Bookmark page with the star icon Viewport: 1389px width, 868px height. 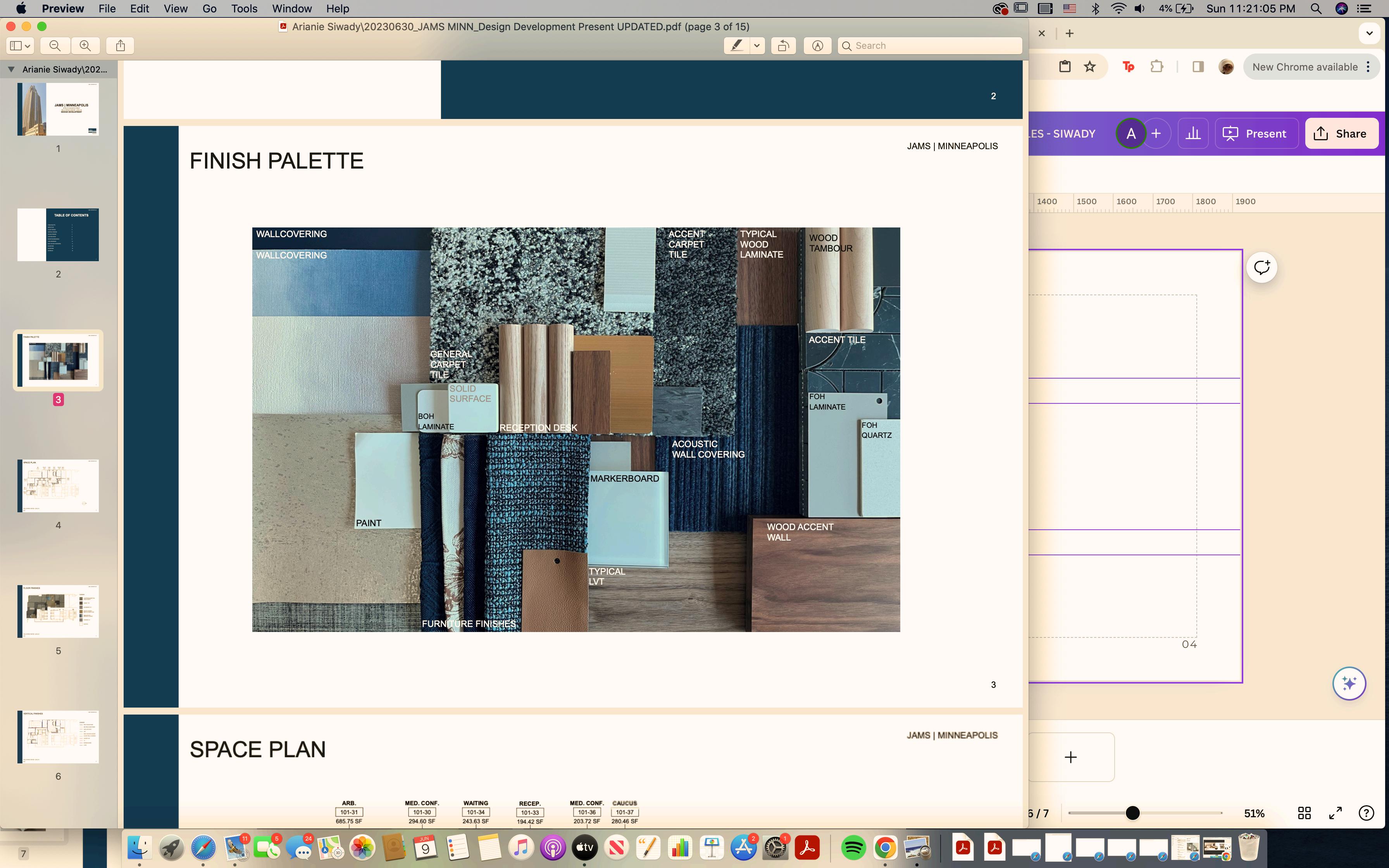pyautogui.click(x=1089, y=67)
